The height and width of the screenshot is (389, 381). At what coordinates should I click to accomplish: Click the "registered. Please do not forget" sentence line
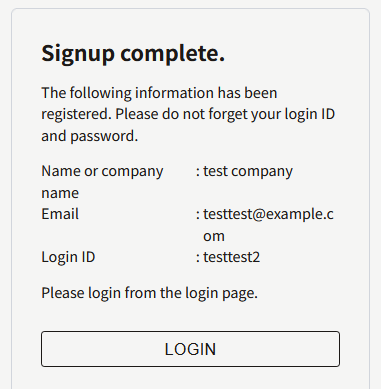tap(188, 114)
